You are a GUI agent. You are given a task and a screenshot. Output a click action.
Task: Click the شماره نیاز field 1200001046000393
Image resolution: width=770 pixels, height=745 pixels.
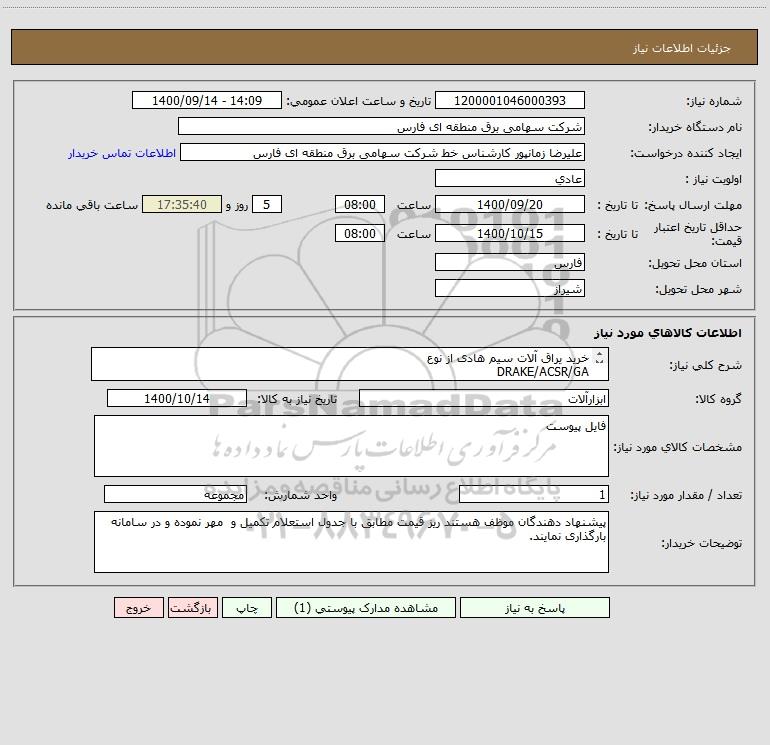(x=510, y=100)
